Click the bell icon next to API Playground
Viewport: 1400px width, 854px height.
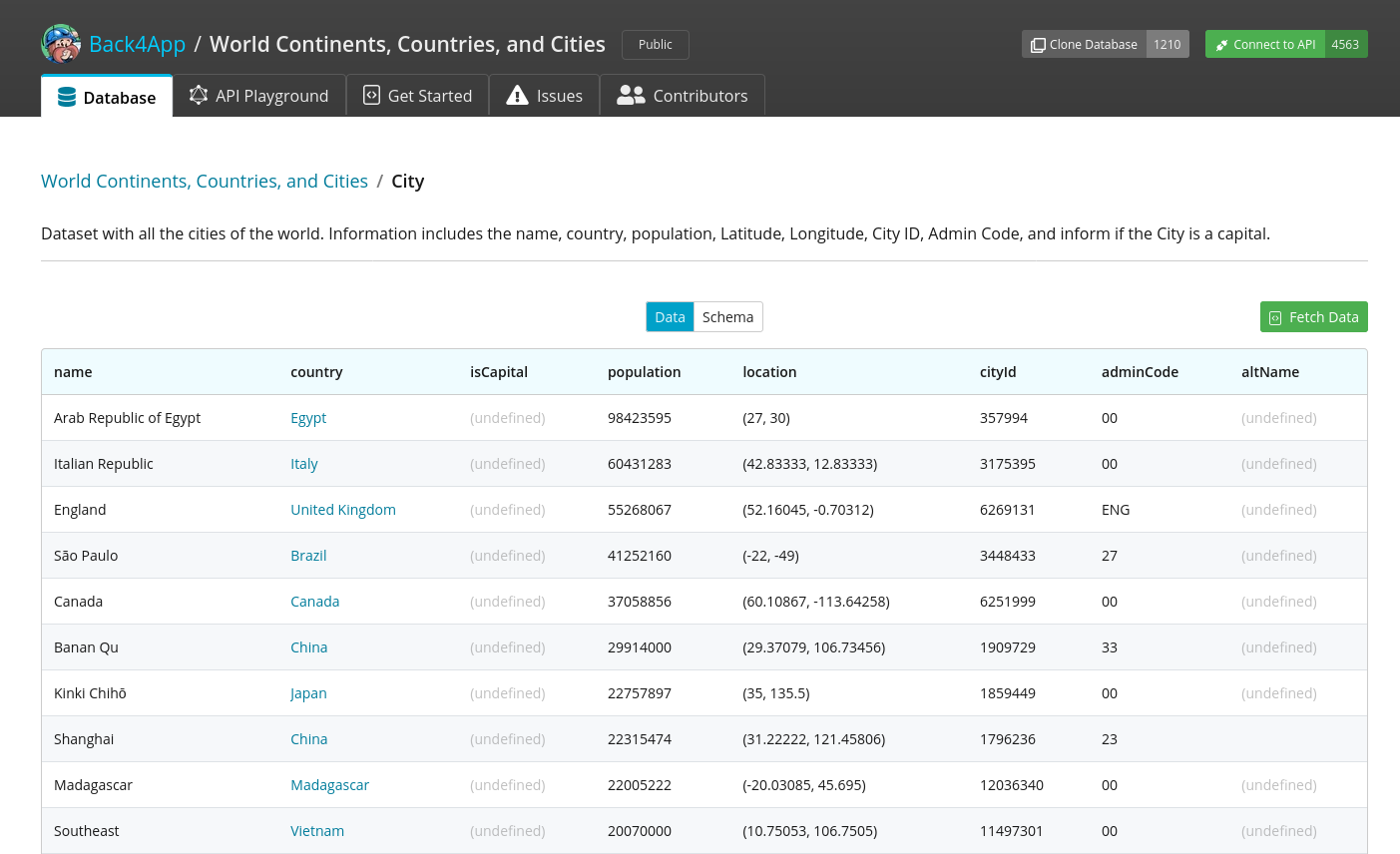(x=199, y=95)
